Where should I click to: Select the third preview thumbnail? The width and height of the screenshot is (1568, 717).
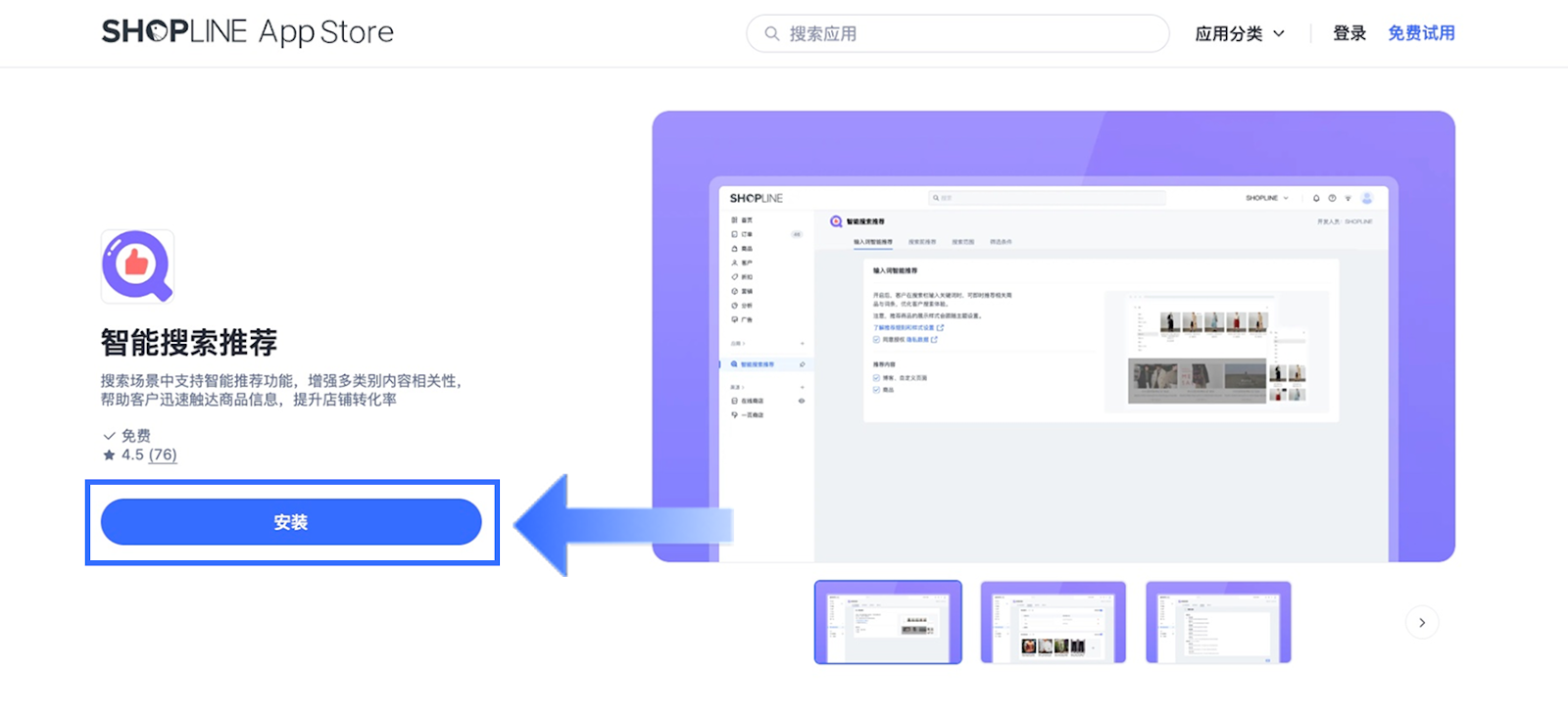[1218, 622]
